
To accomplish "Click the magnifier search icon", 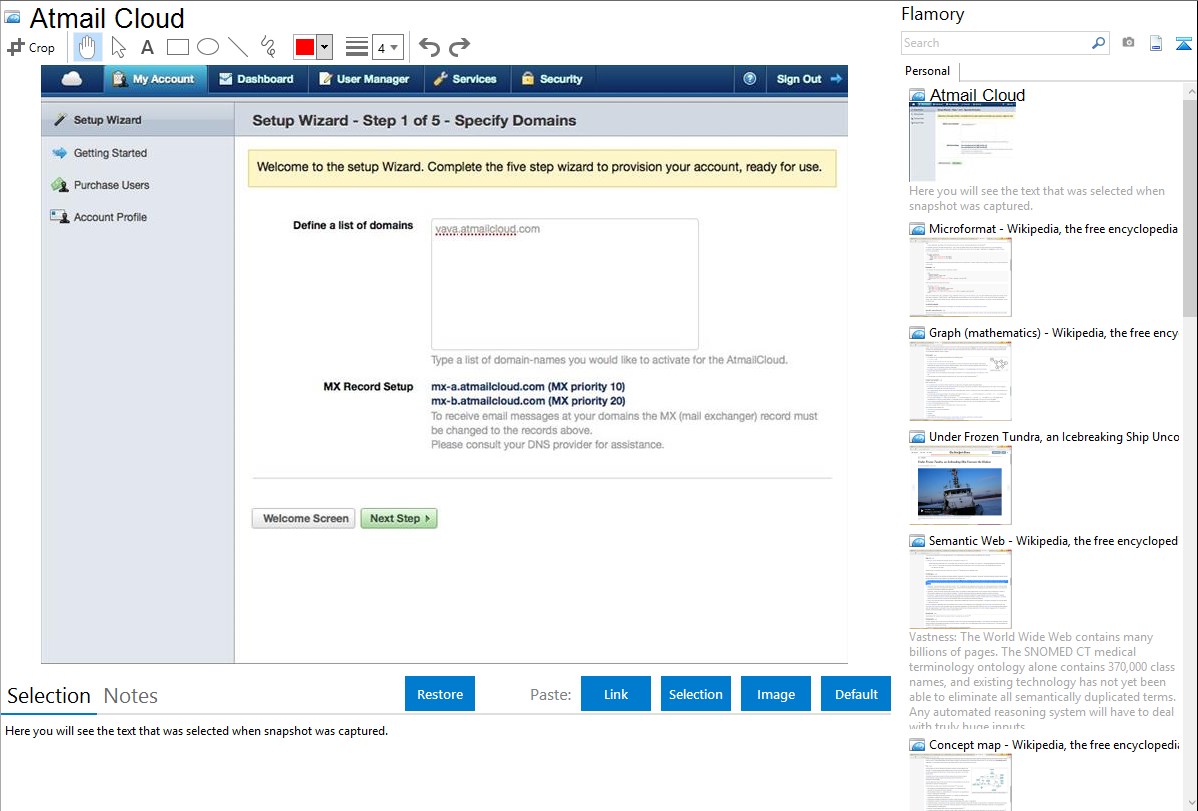I will 1098,43.
